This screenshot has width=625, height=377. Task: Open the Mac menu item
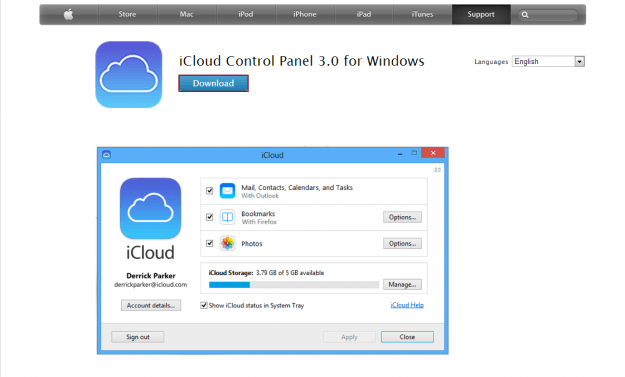pyautogui.click(x=187, y=14)
